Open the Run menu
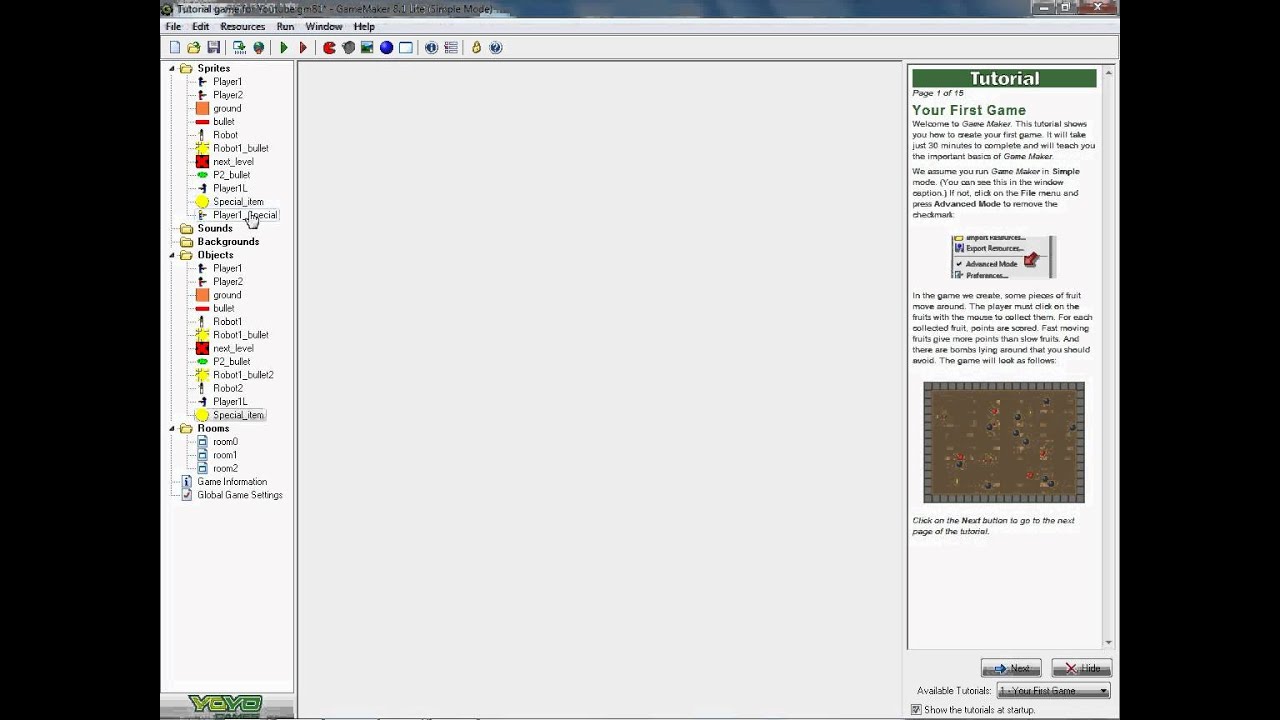This screenshot has height=720, width=1280. coord(285,27)
